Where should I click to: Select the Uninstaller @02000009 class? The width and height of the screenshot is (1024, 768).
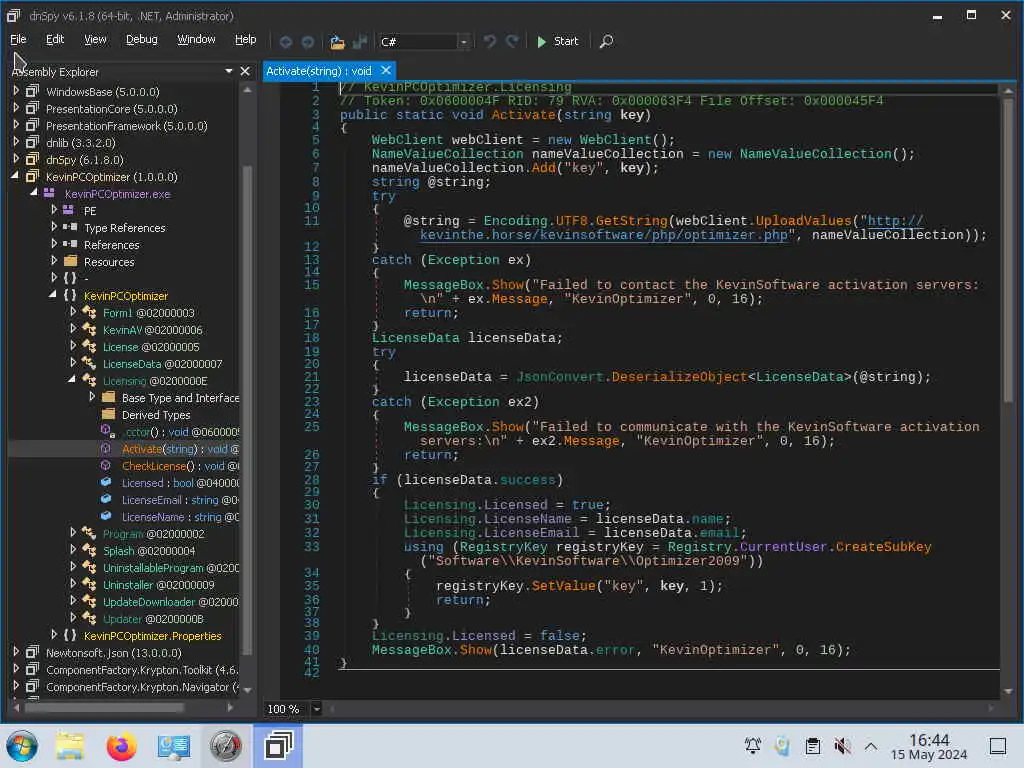pyautogui.click(x=158, y=584)
